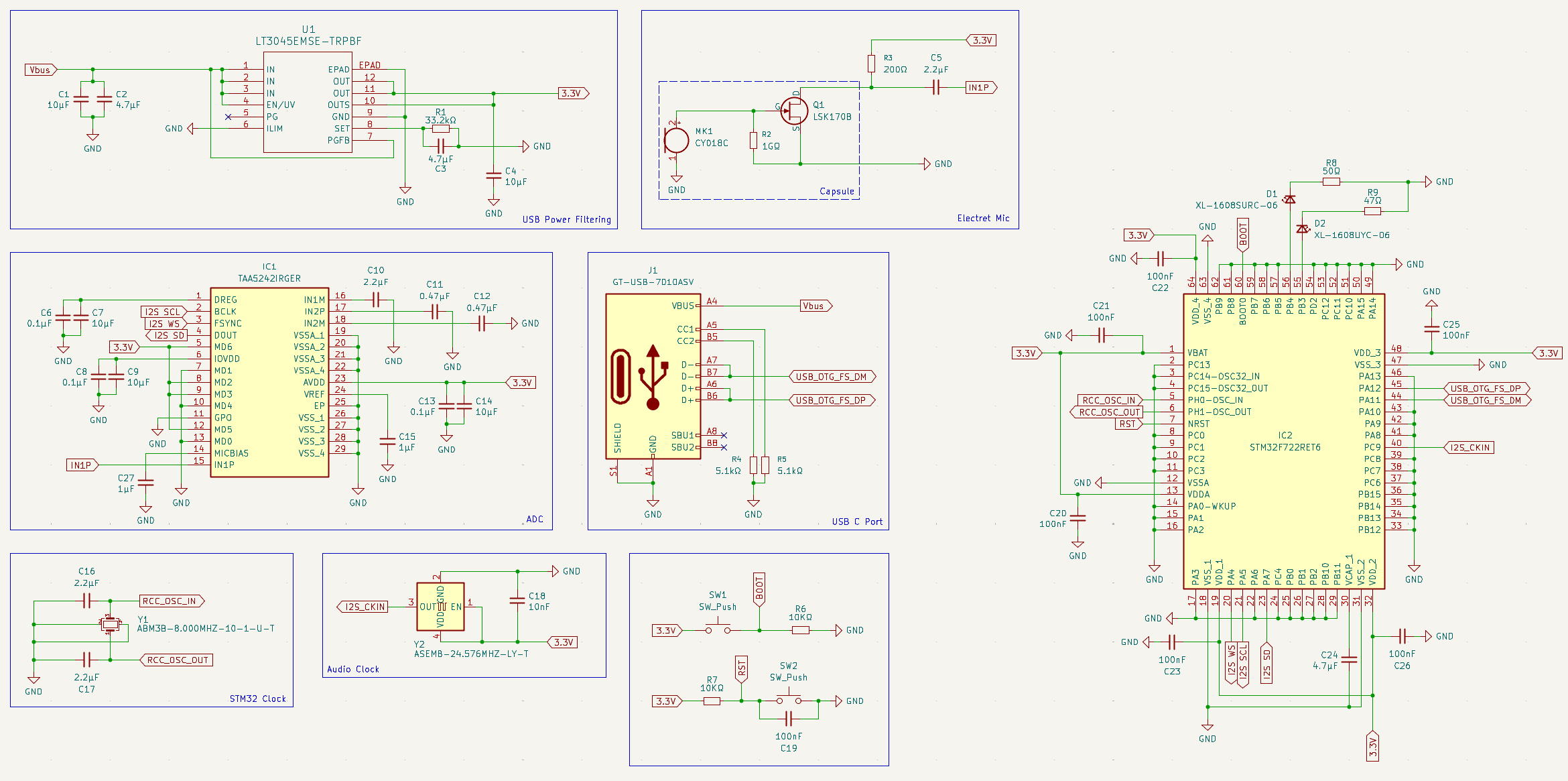Click the electret microphone MK1 symbol
This screenshot has height=781, width=1568.
point(676,141)
